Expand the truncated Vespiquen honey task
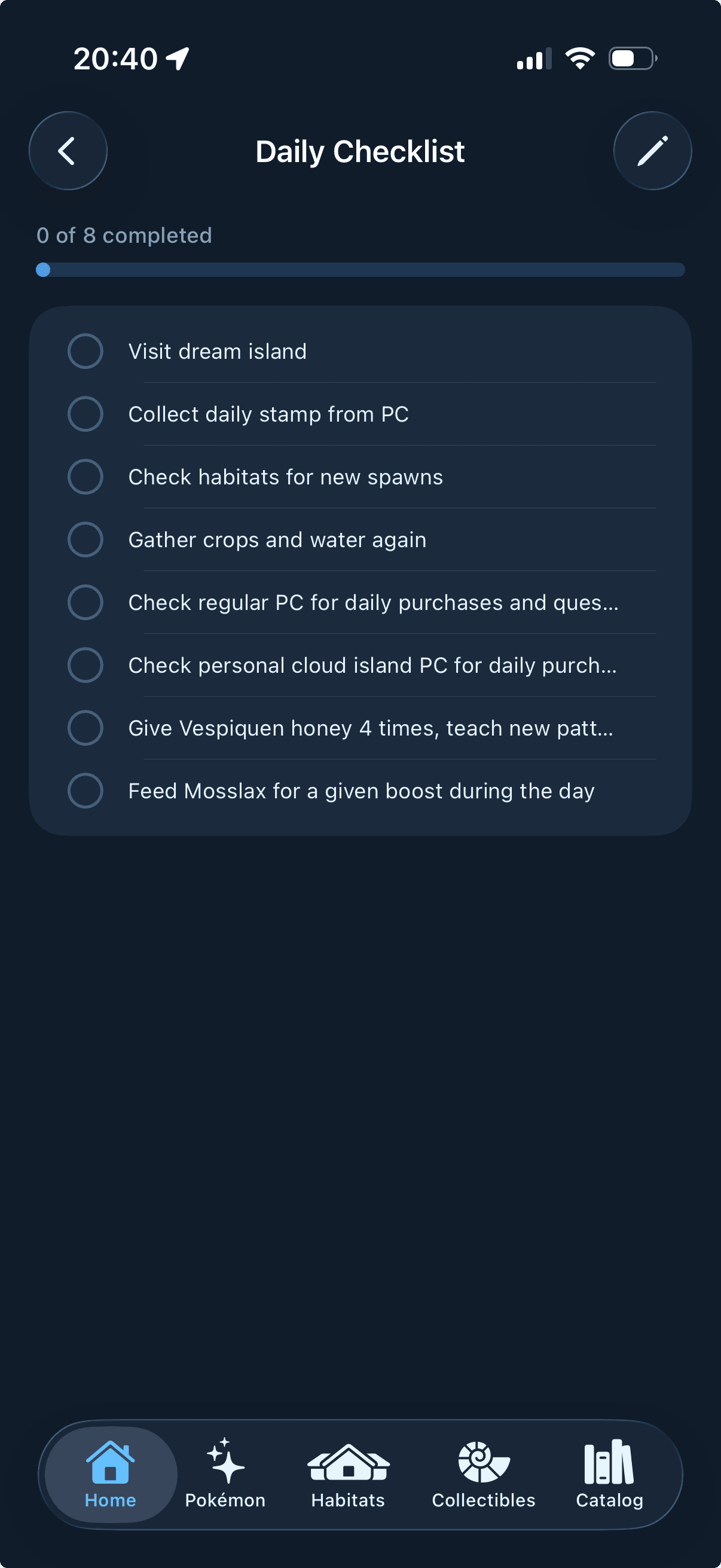Image resolution: width=721 pixels, height=1568 pixels. pos(370,728)
